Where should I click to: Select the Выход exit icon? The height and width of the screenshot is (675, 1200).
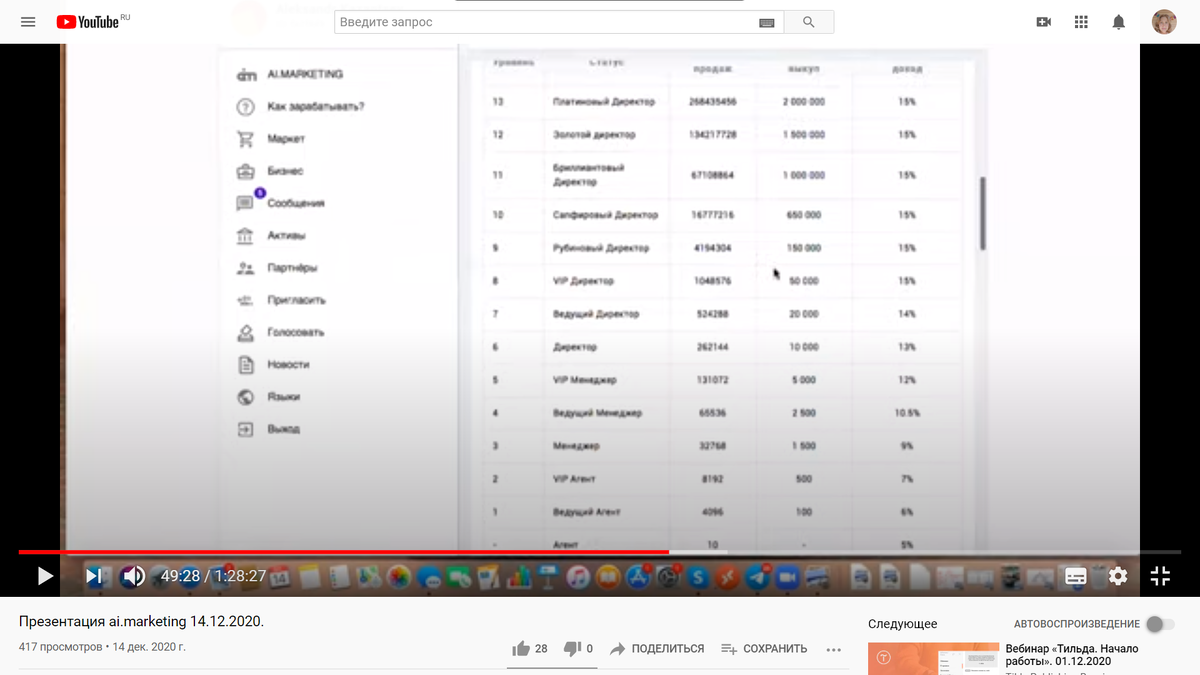tap(245, 429)
